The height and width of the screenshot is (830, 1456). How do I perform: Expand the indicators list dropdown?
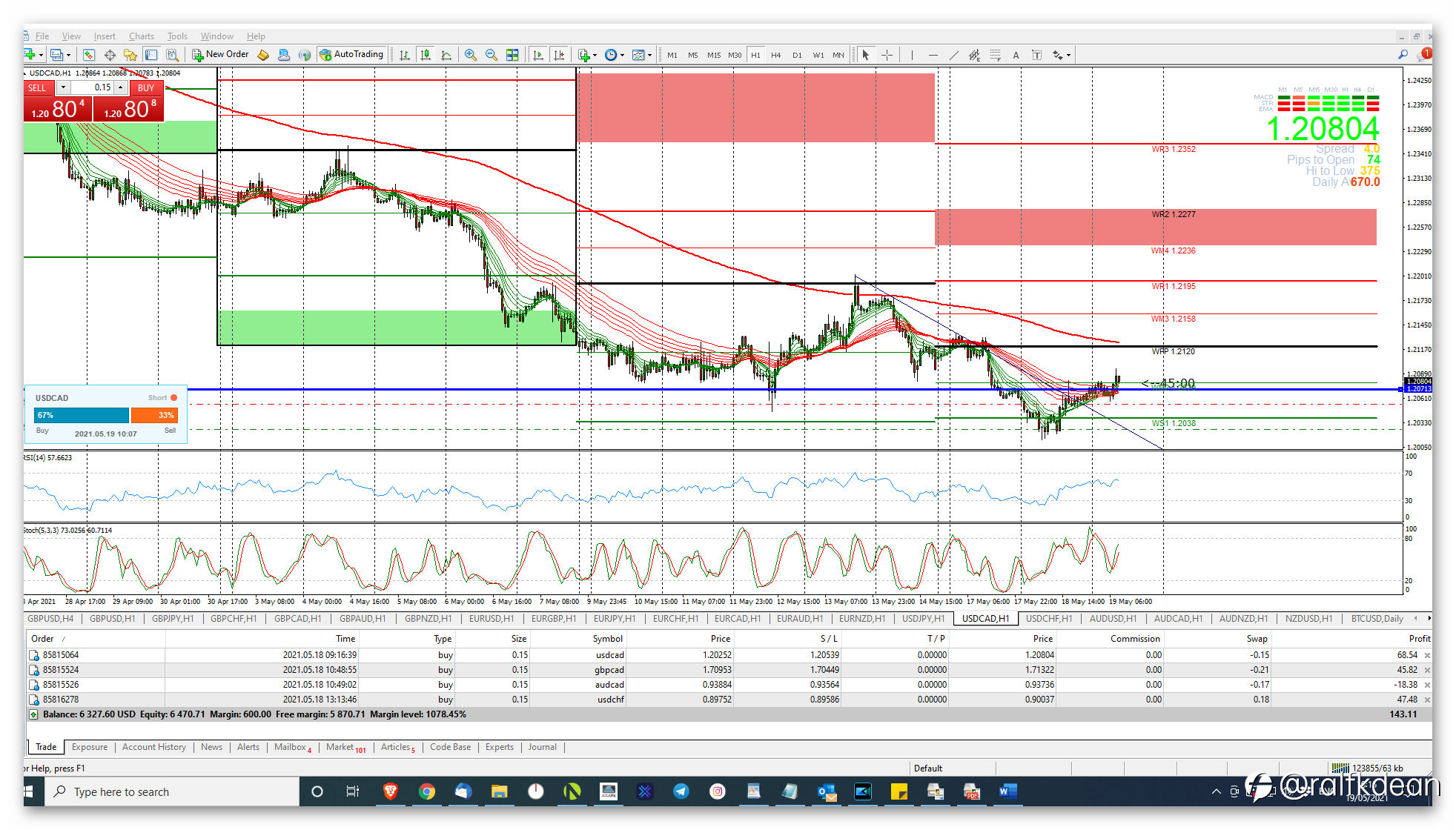[595, 55]
